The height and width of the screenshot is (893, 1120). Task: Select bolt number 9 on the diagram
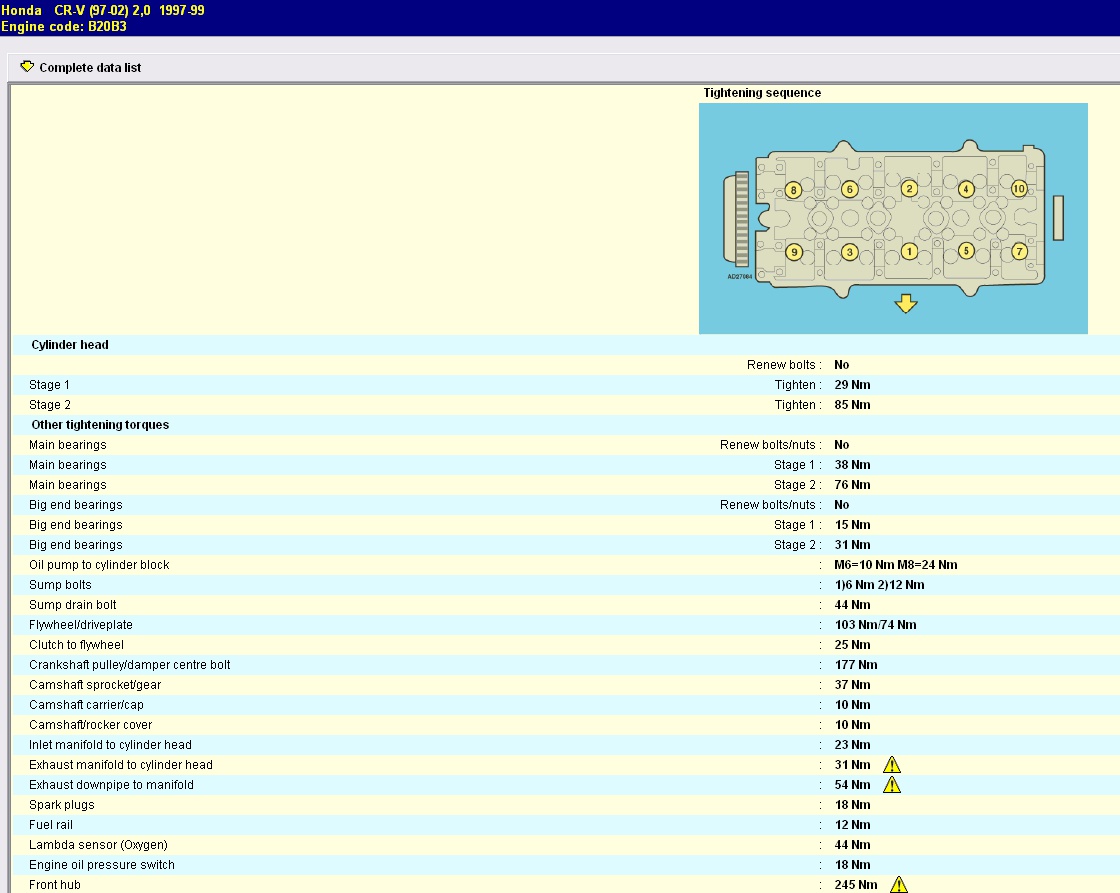793,252
